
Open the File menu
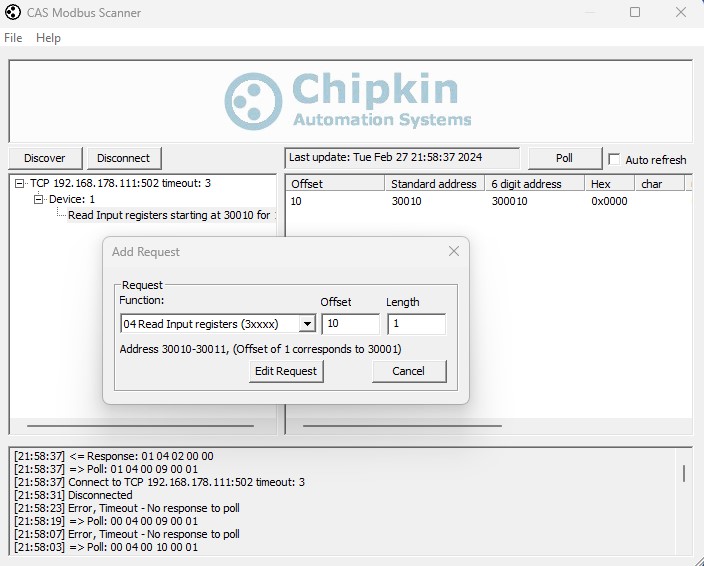coord(13,38)
